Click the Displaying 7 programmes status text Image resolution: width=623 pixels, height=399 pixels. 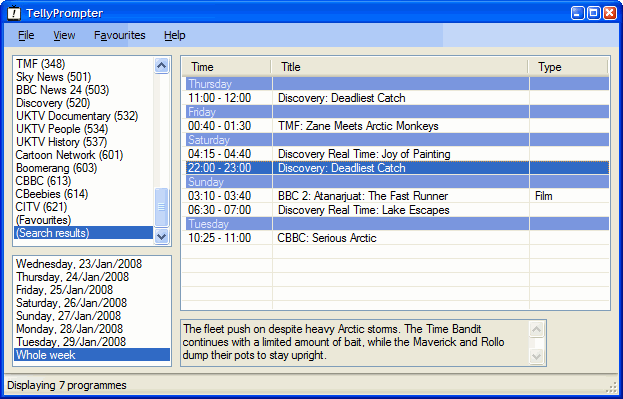tap(67, 385)
